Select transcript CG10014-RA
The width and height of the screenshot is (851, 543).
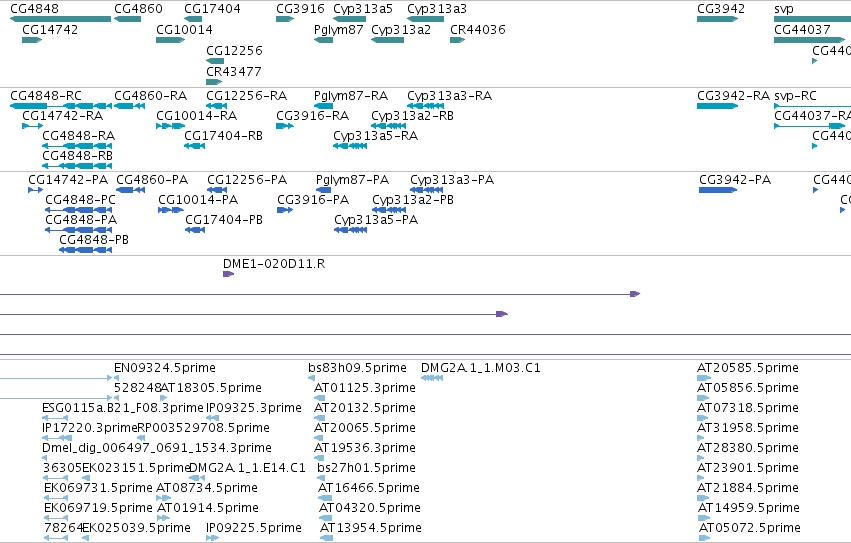coord(196,116)
